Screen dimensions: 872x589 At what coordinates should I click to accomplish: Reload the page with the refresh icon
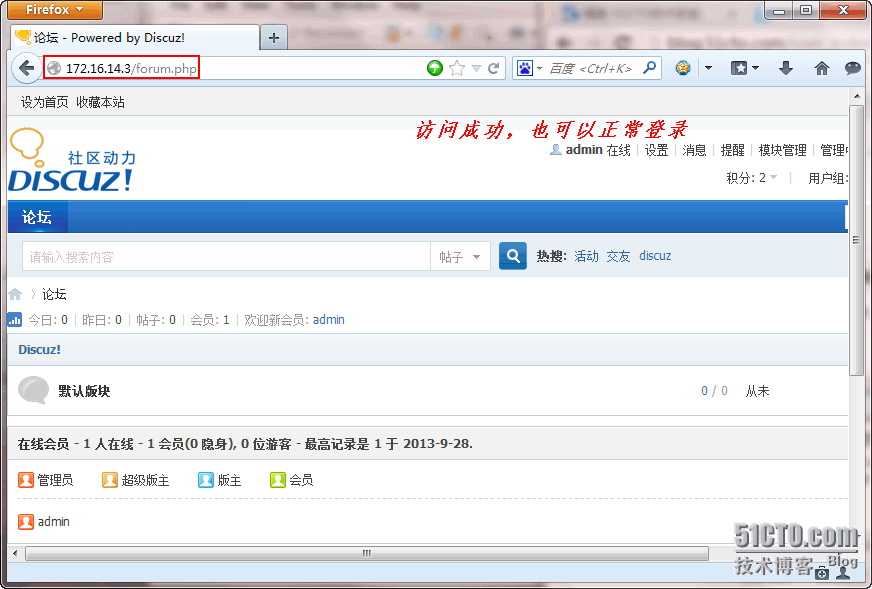tap(493, 68)
